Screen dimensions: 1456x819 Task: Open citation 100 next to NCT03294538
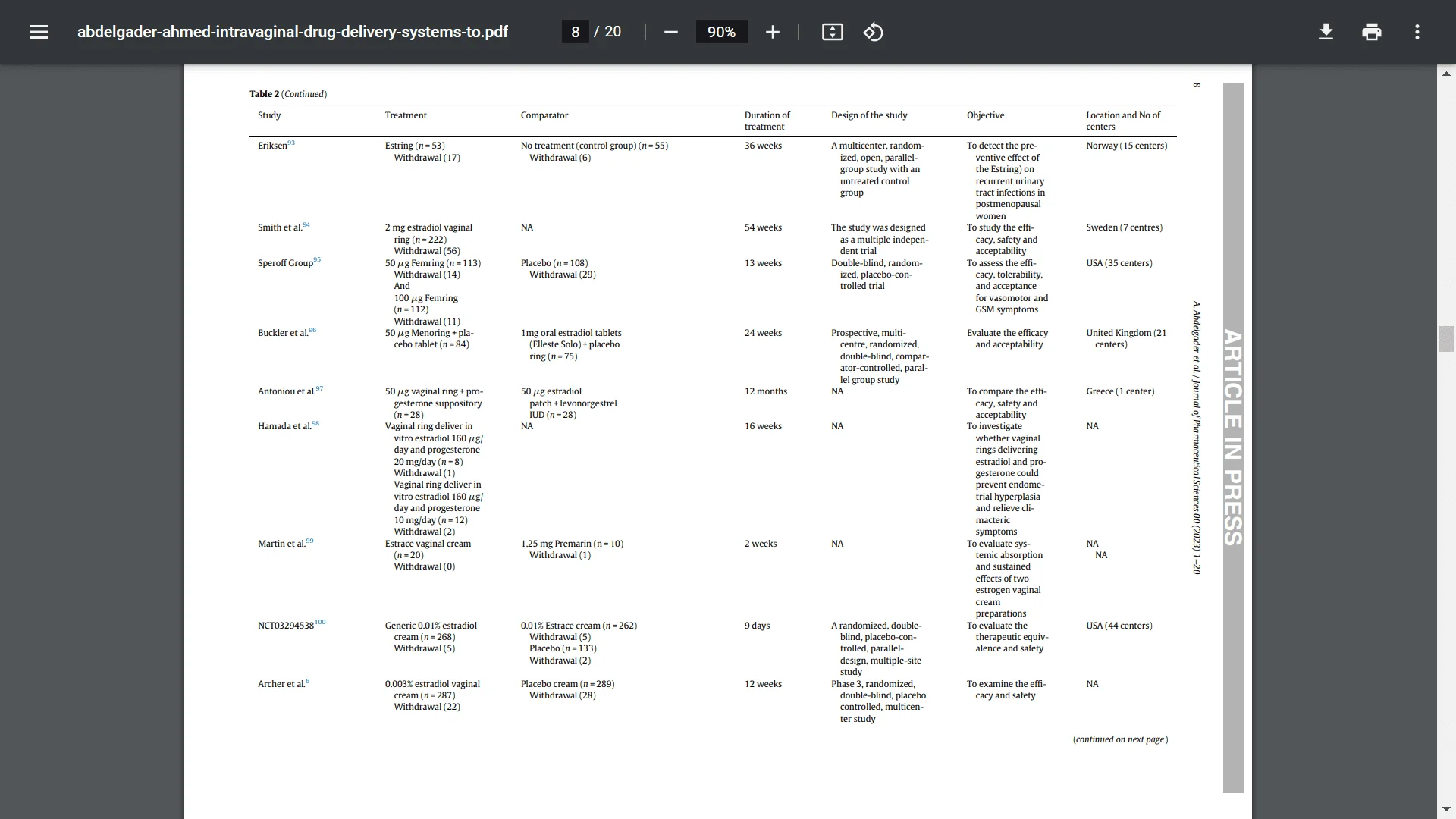click(x=320, y=622)
